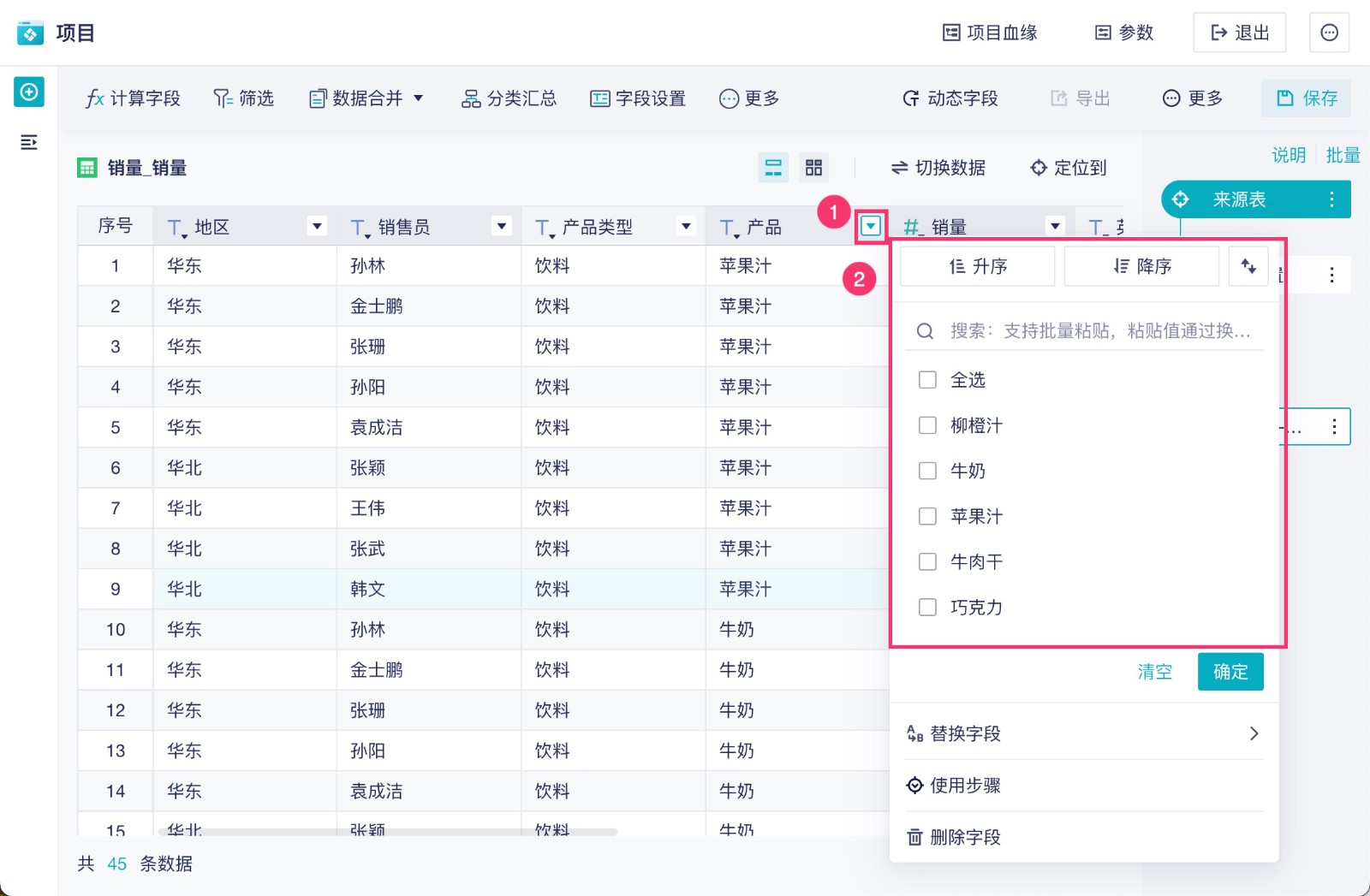This screenshot has width=1370, height=896.
Task: Switch to grid card view mode
Action: coord(813,168)
